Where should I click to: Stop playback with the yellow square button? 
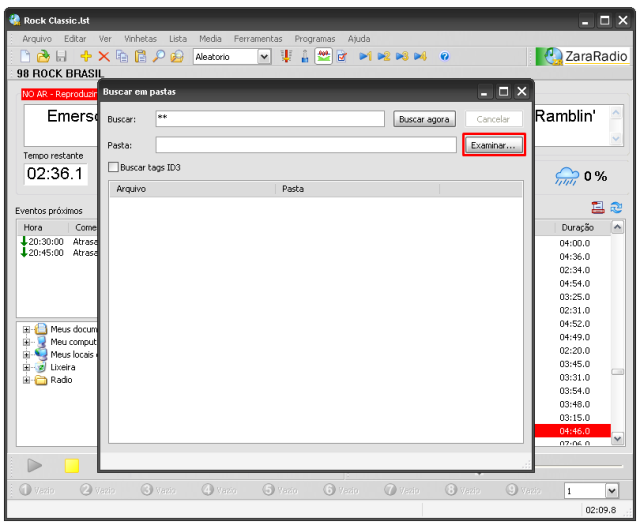pos(72,466)
